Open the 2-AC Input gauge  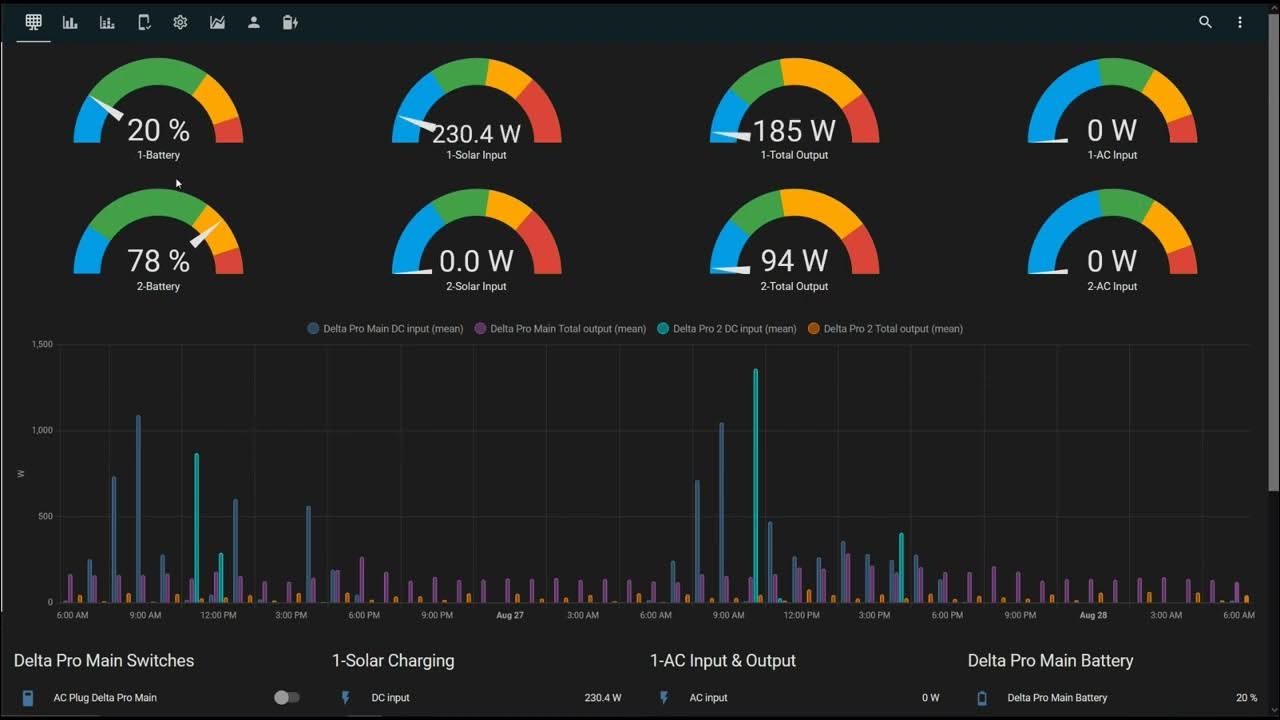click(1112, 240)
